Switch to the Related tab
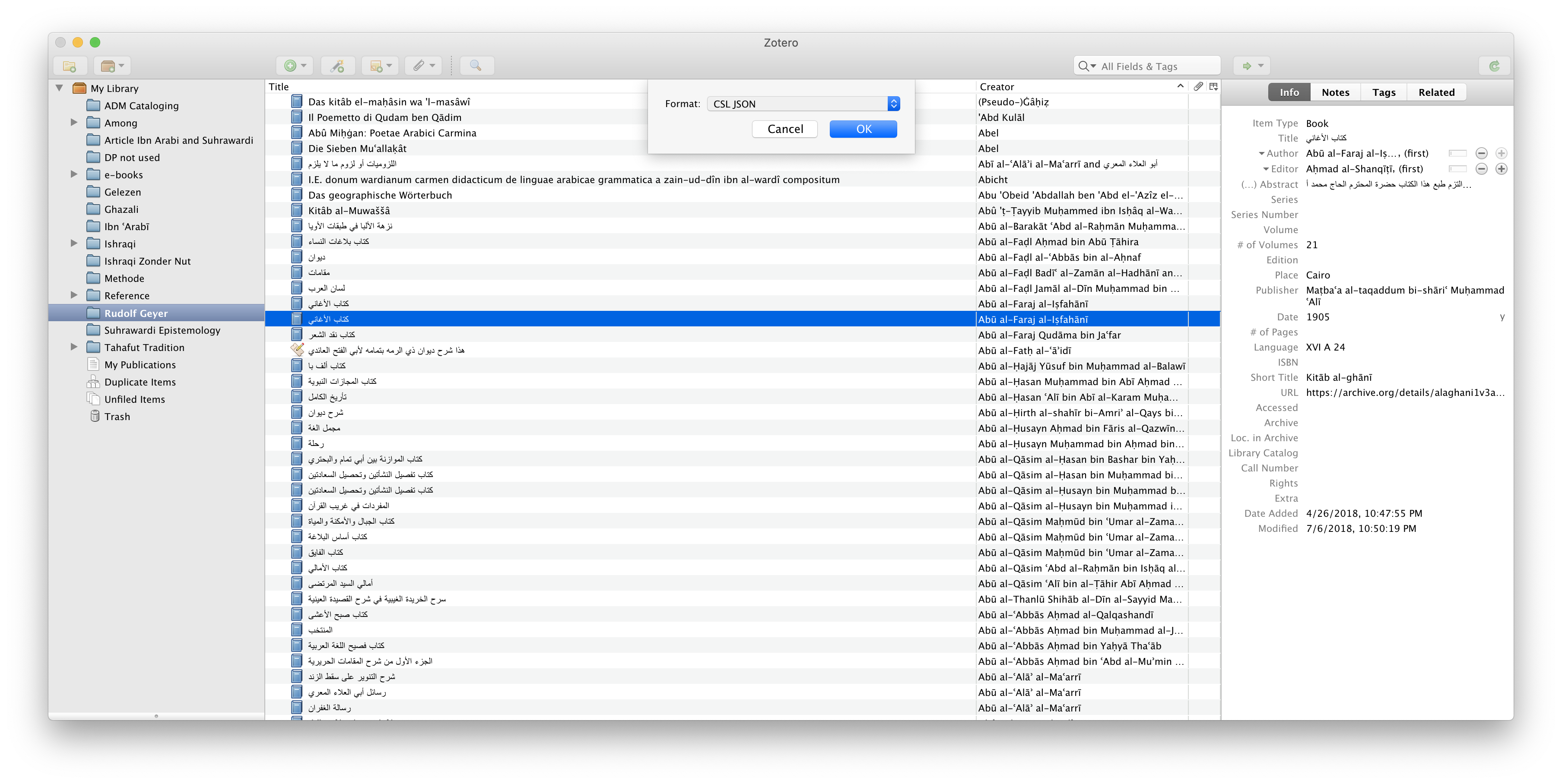The image size is (1562, 784). tap(1436, 92)
